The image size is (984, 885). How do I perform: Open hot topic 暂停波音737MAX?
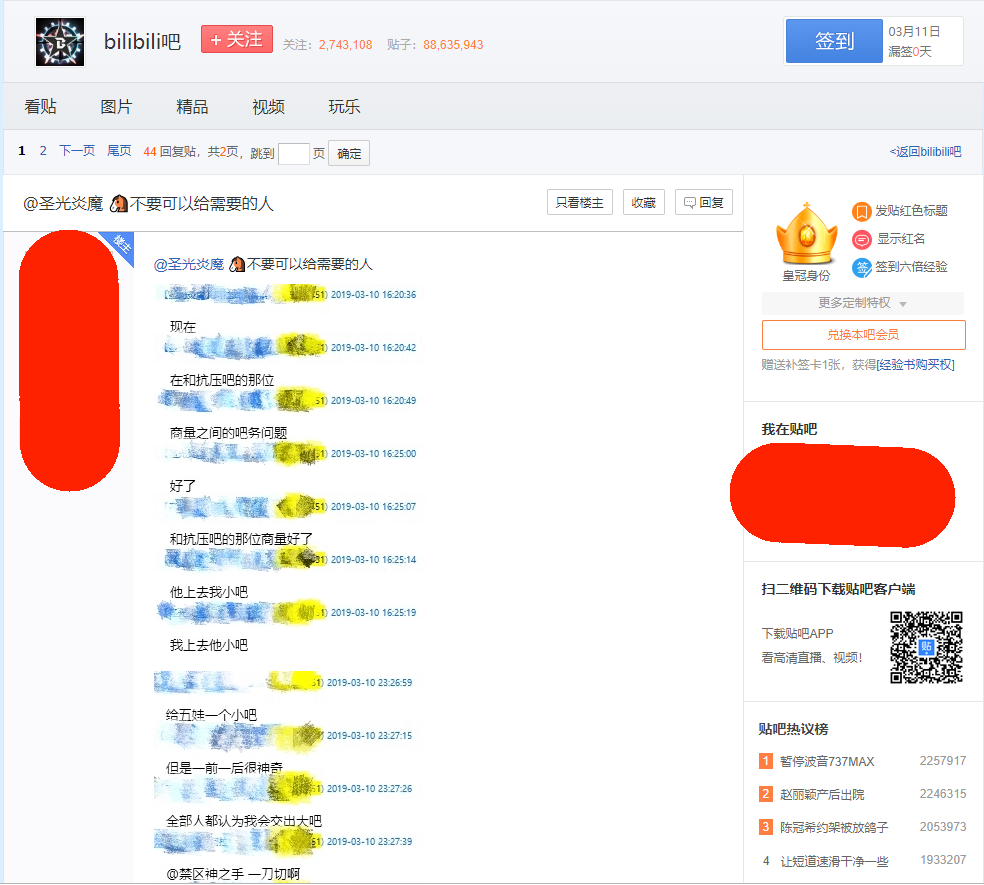[826, 761]
